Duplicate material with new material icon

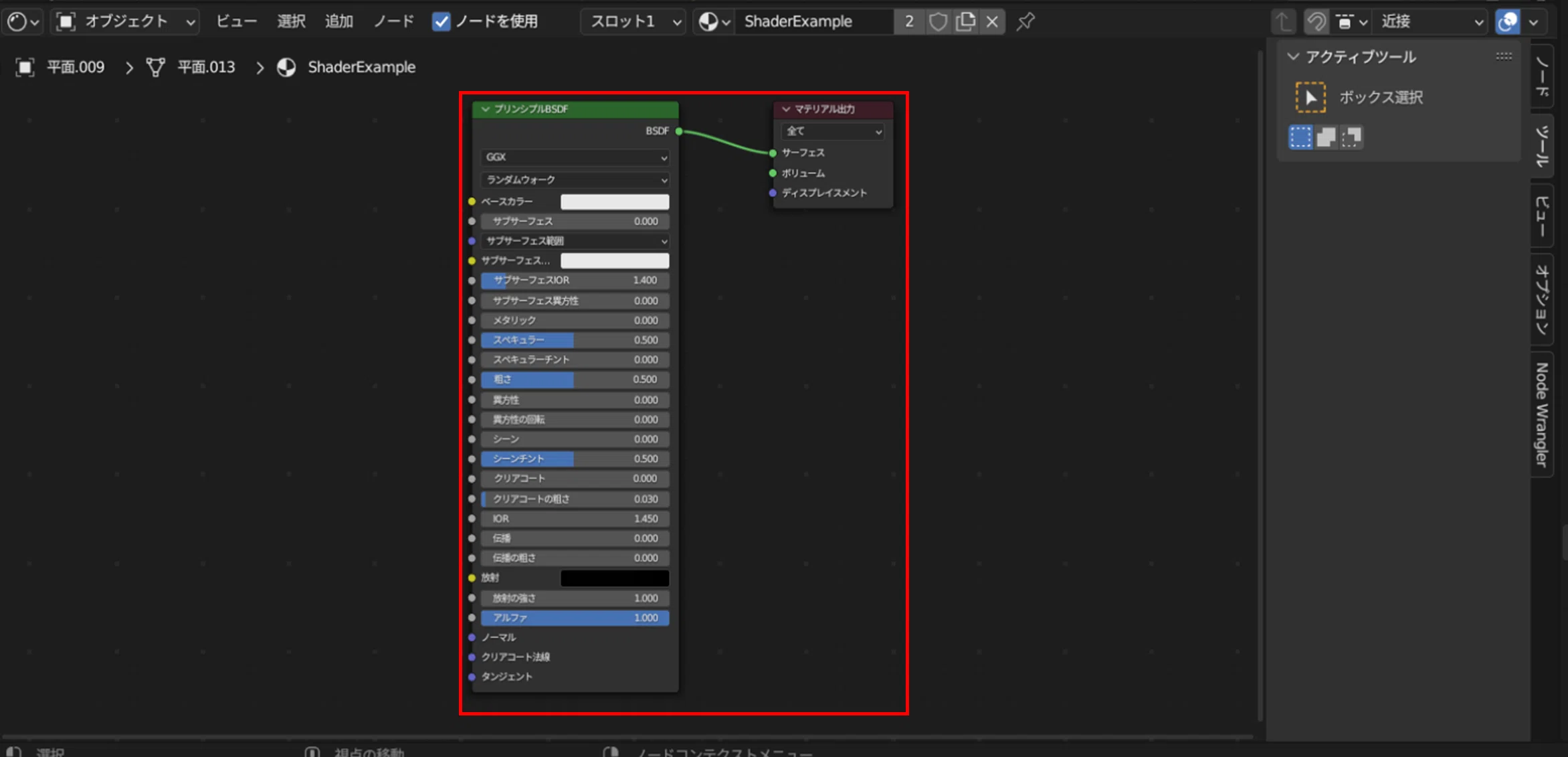coord(965,21)
